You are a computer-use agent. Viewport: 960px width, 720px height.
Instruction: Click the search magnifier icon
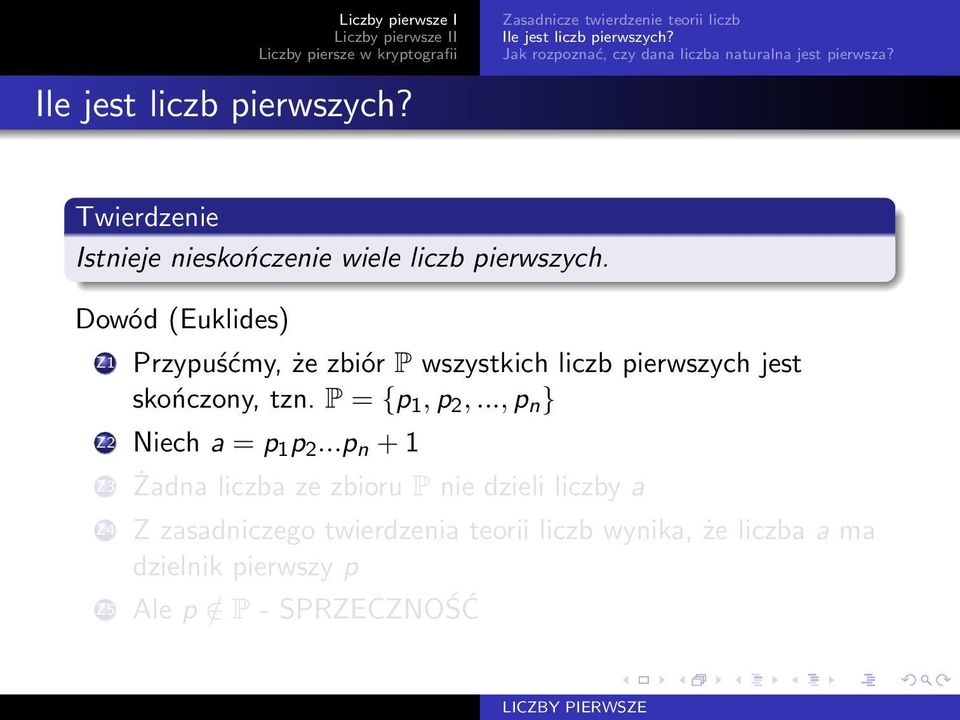926,680
